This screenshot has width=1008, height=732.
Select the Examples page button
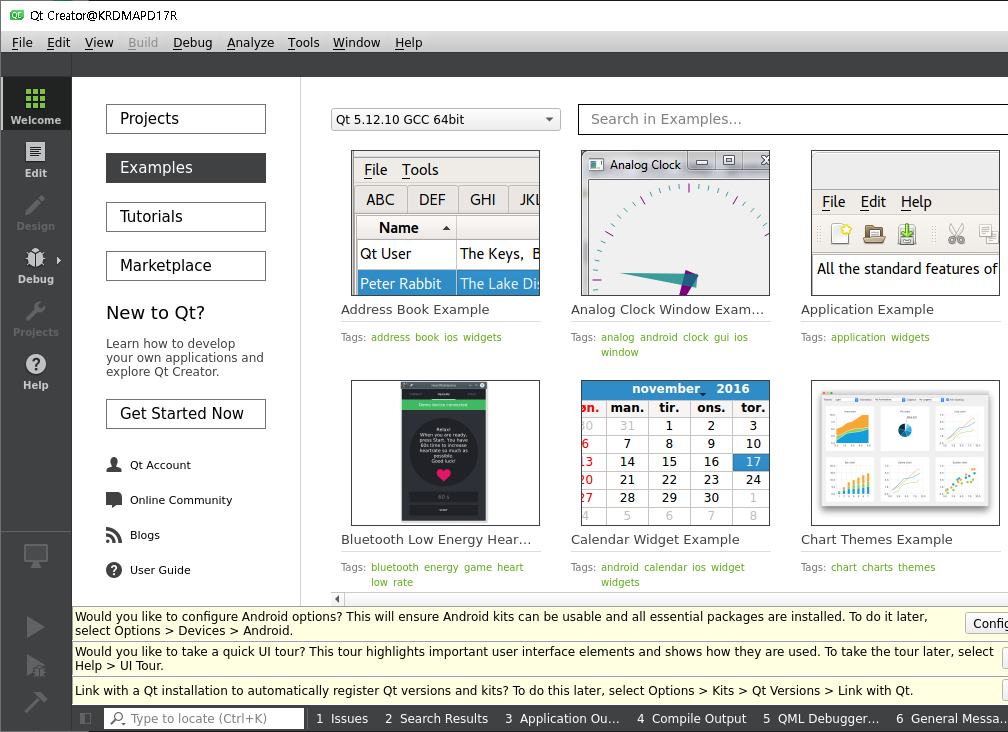pos(186,168)
